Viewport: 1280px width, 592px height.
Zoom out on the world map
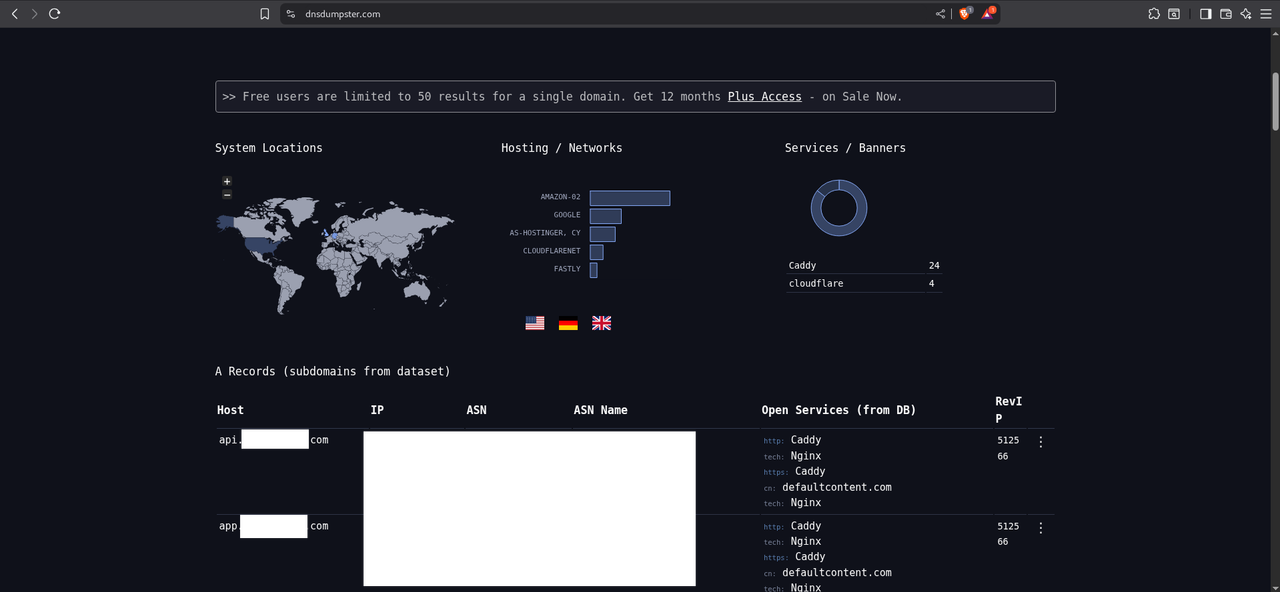click(x=227, y=194)
